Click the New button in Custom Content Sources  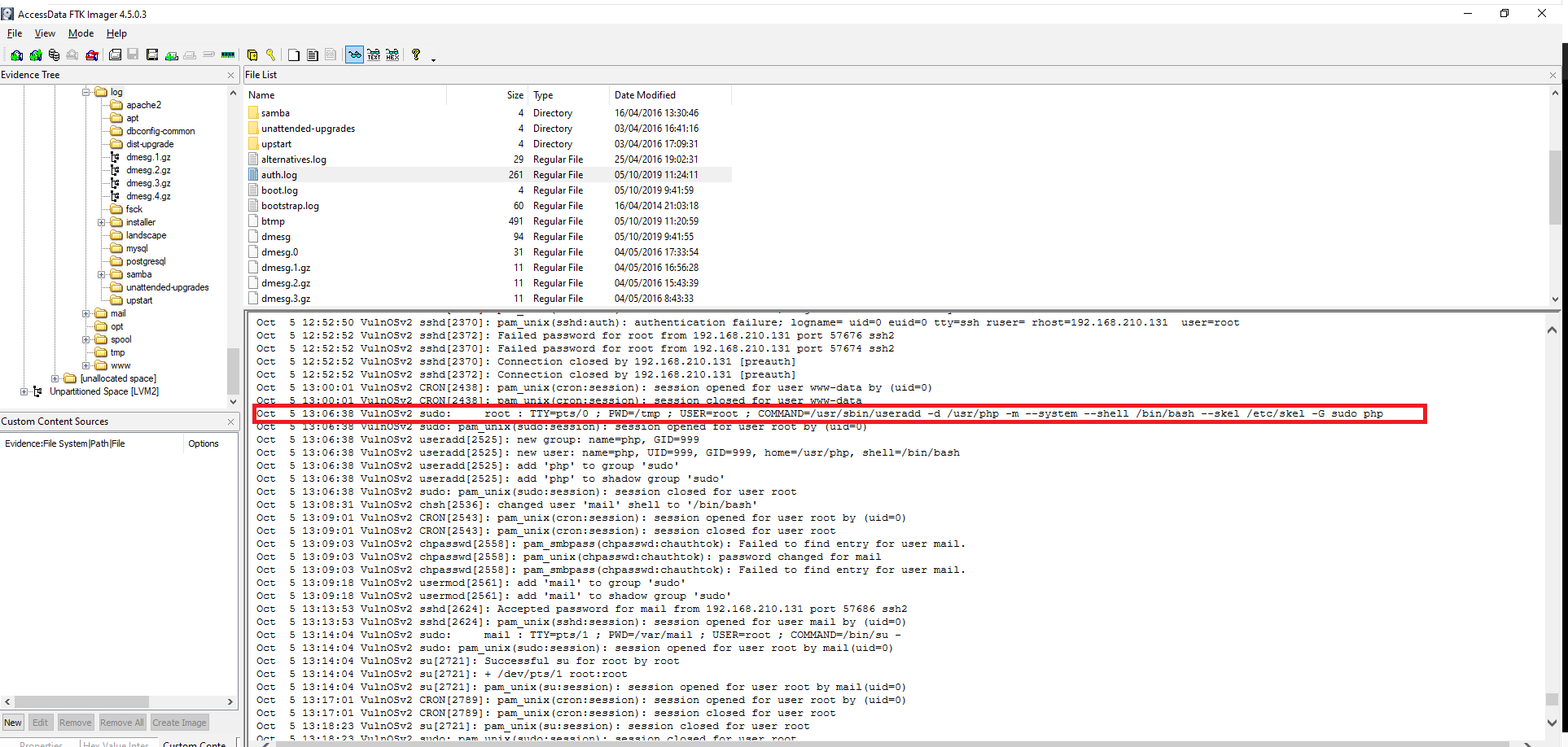point(13,723)
